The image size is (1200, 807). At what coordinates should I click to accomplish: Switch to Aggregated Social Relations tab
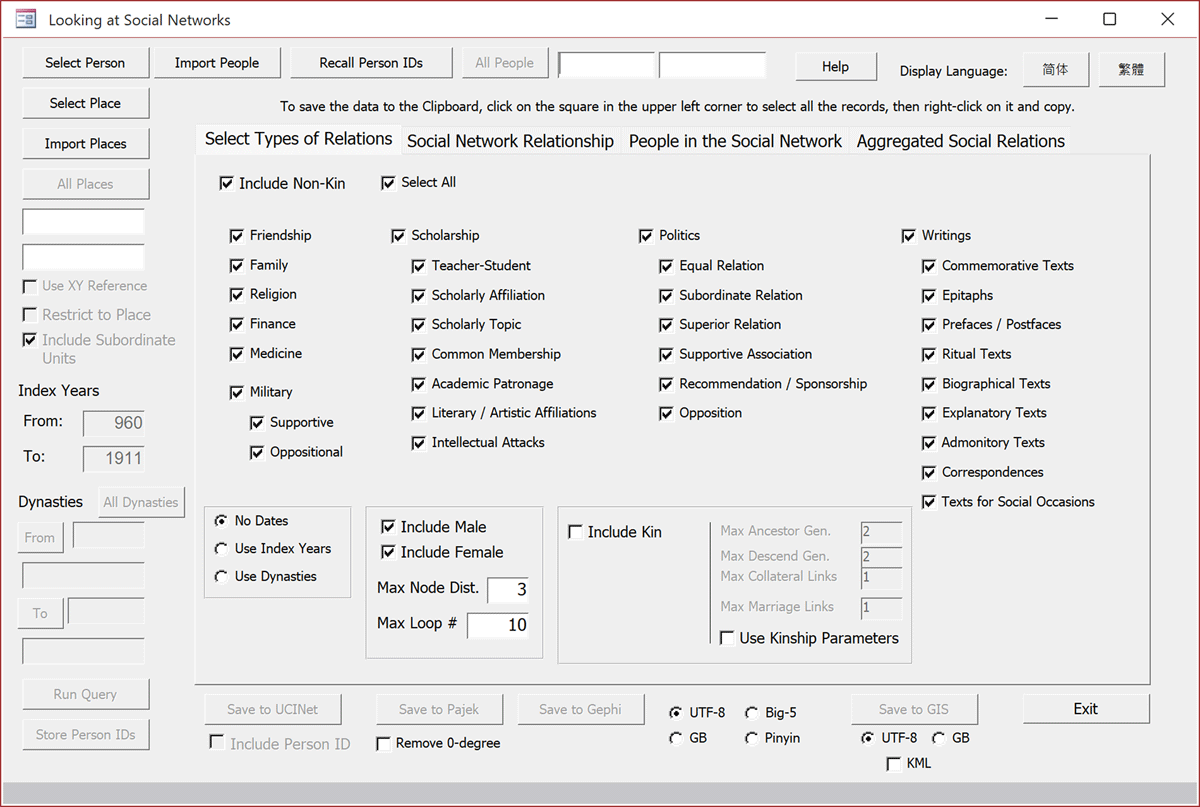tap(960, 141)
